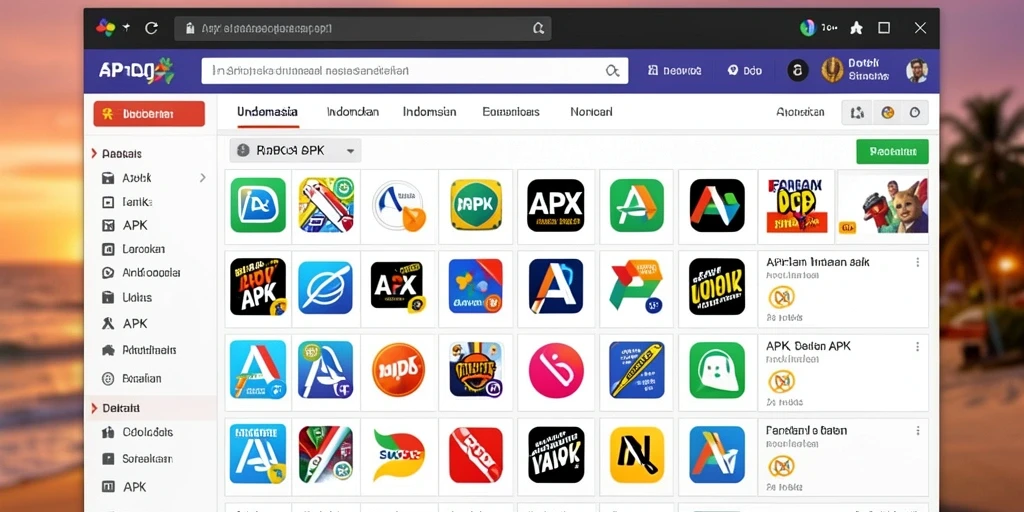1024x512 pixels.
Task: Open Pdtuttnais in the sidebar
Action: 139,350
